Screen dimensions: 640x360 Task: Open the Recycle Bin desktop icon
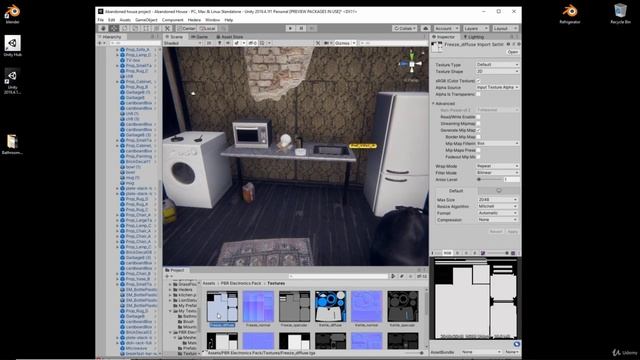[x=620, y=13]
